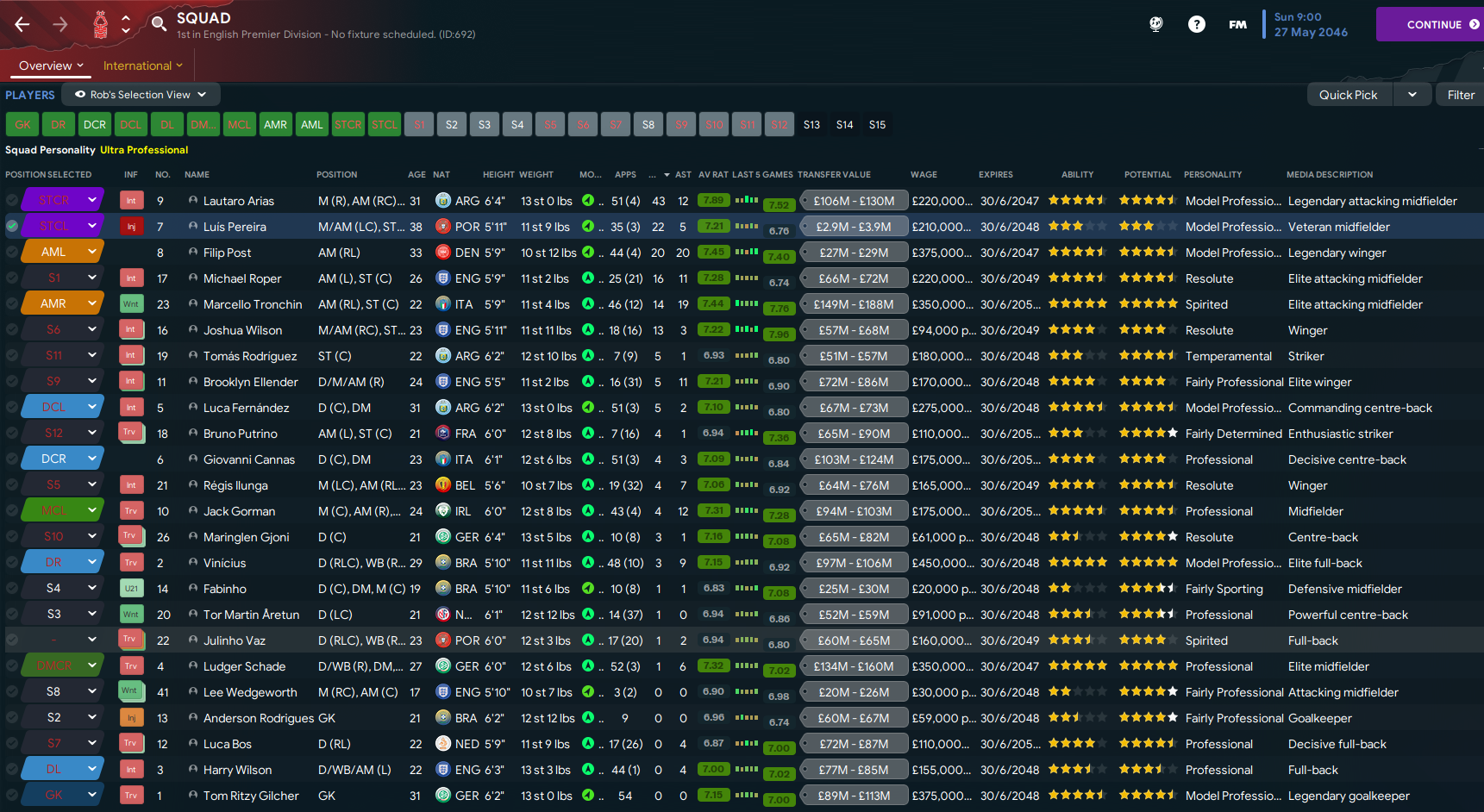Open the search magnifier icon
The height and width of the screenshot is (812, 1484).
pos(159,24)
